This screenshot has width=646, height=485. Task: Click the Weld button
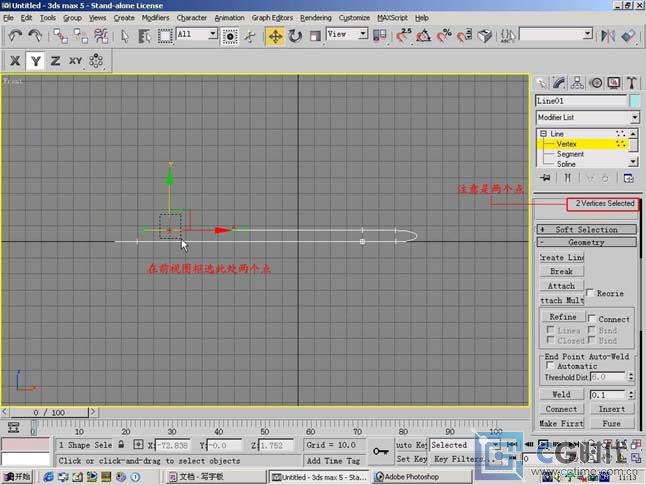[562, 394]
